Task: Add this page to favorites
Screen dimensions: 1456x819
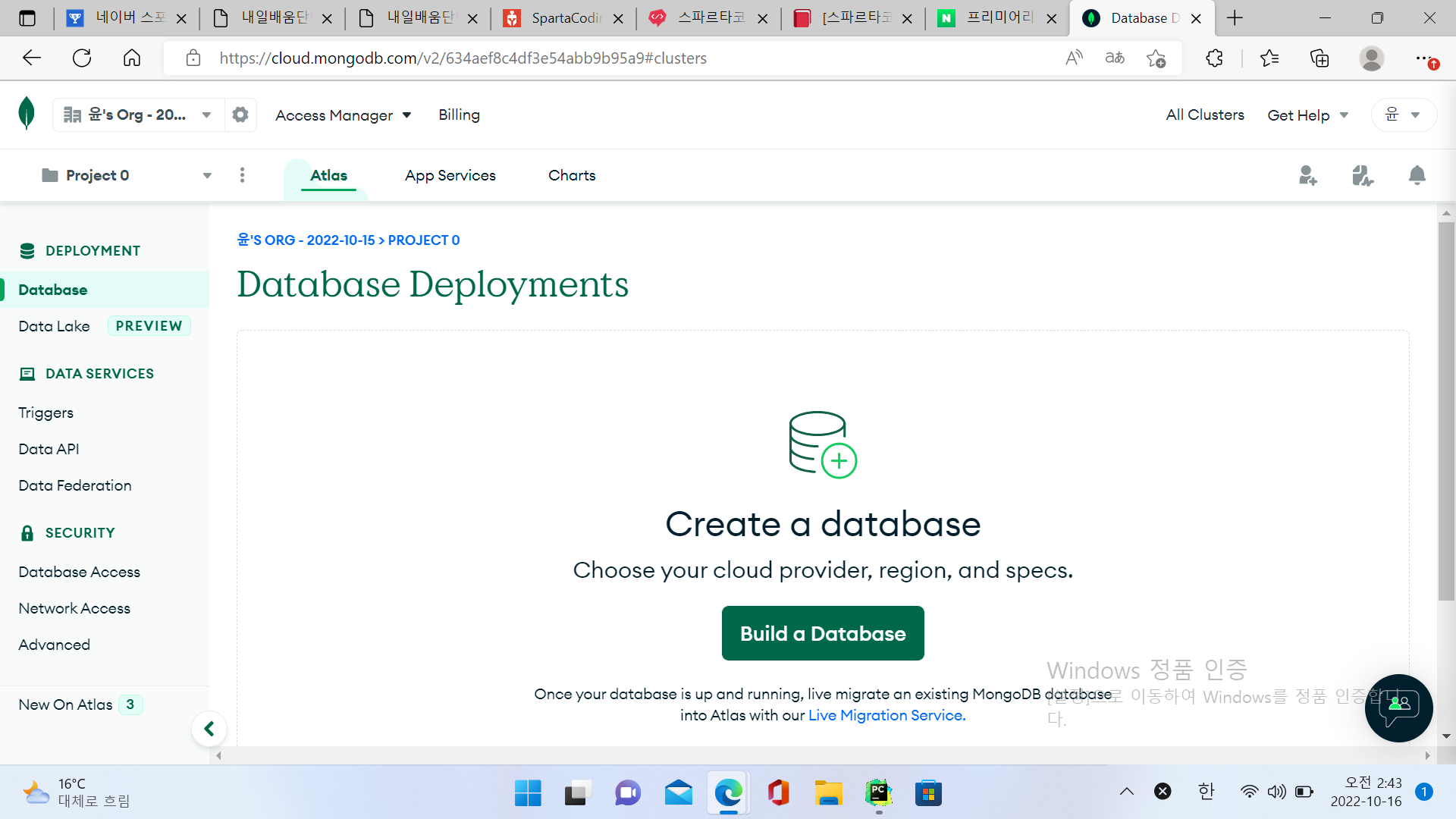Action: [1156, 58]
